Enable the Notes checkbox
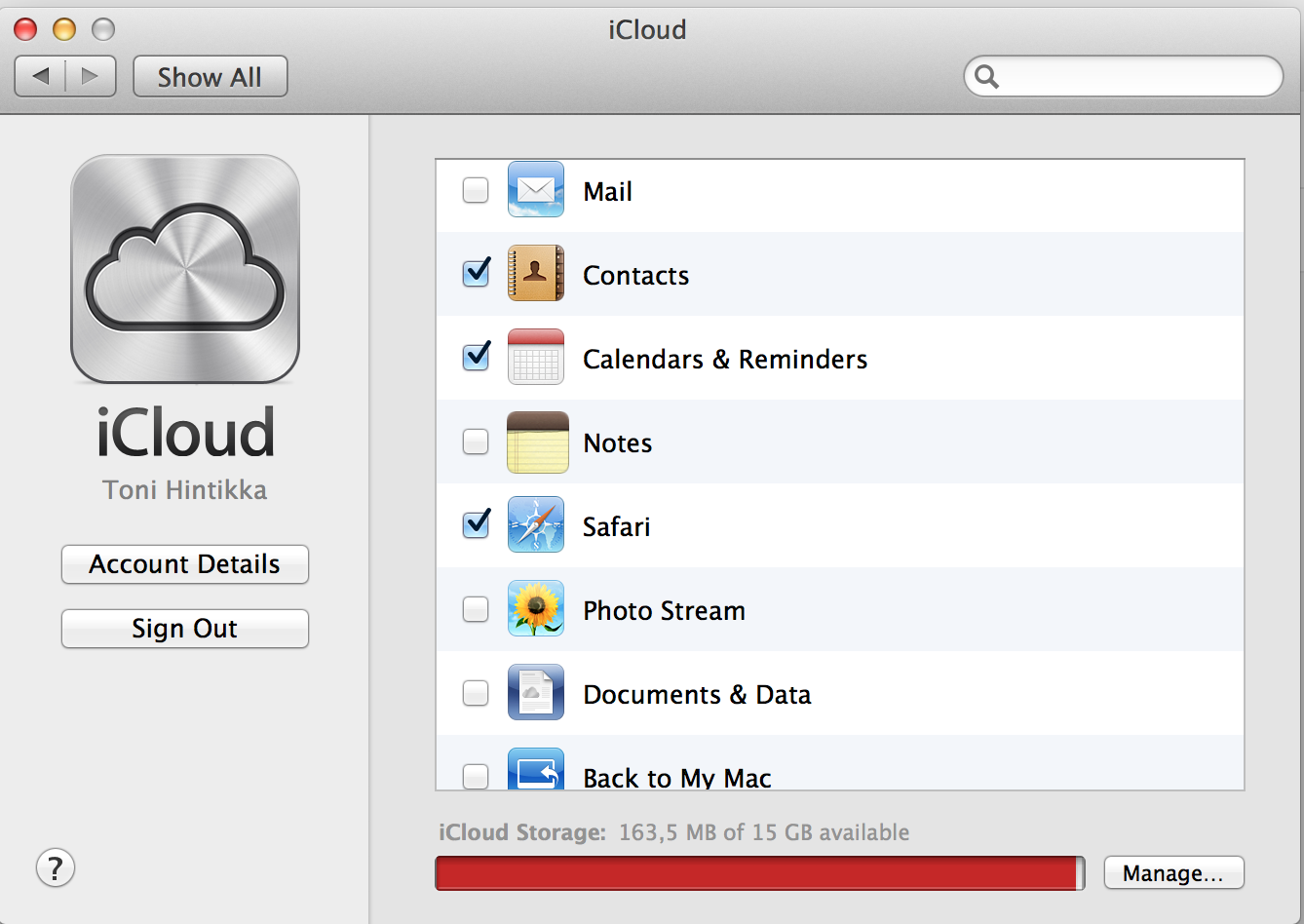This screenshot has width=1304, height=924. (x=476, y=442)
